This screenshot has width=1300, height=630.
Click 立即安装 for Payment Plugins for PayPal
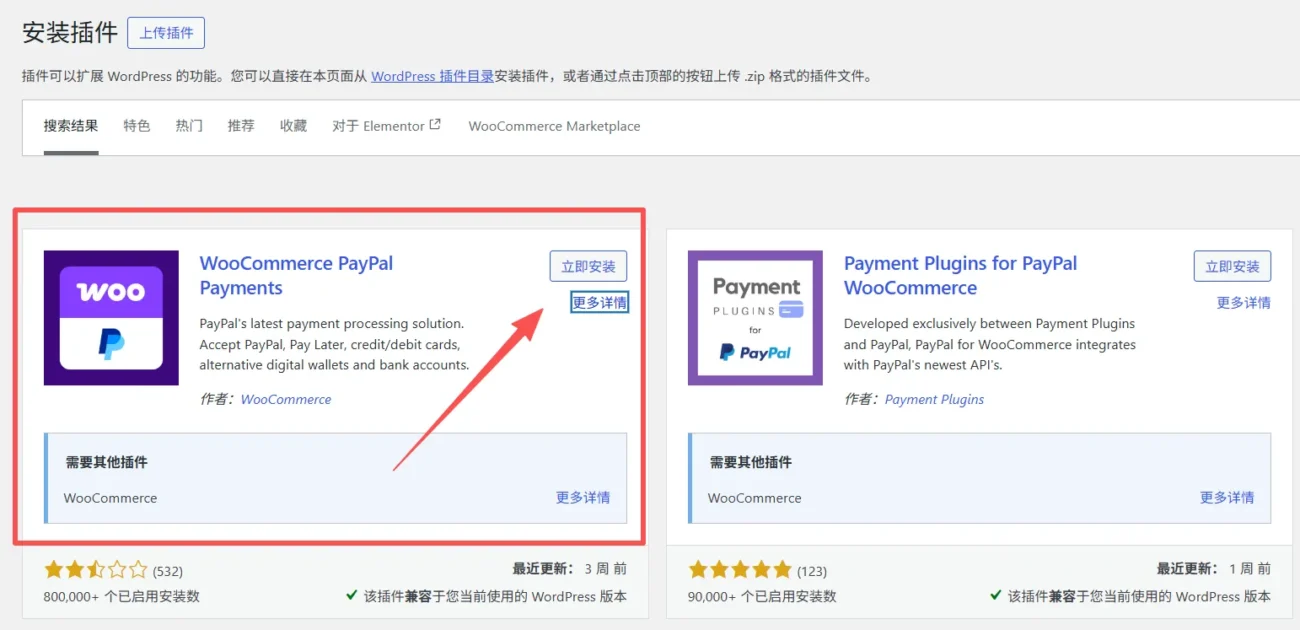pos(1232,265)
